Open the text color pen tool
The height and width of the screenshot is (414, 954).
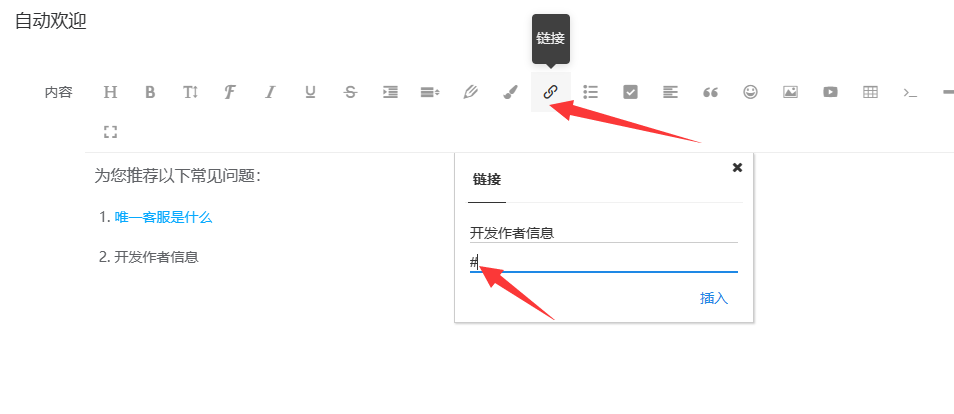click(x=470, y=92)
